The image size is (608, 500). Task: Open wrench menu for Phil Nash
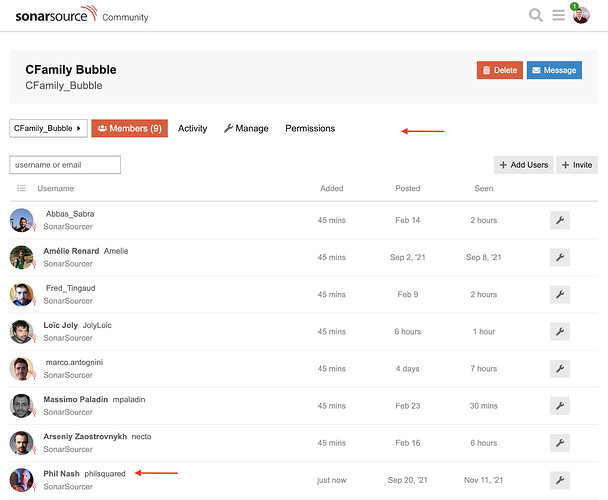(x=560, y=480)
